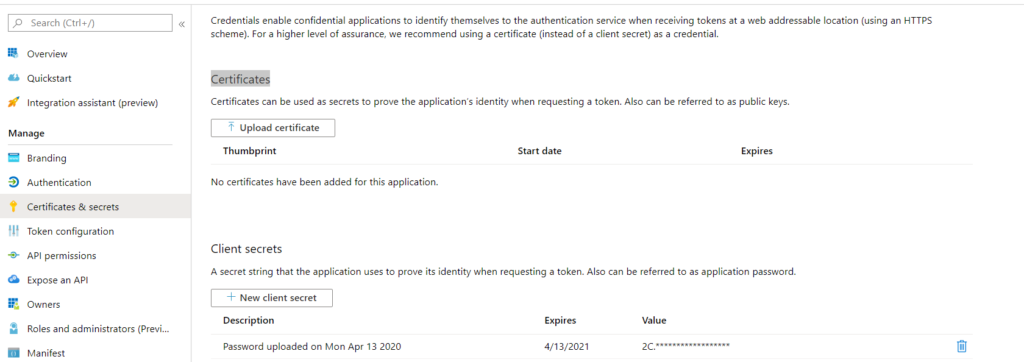Click the Integration assistant rocket icon
1024x362 pixels.
[x=13, y=103]
